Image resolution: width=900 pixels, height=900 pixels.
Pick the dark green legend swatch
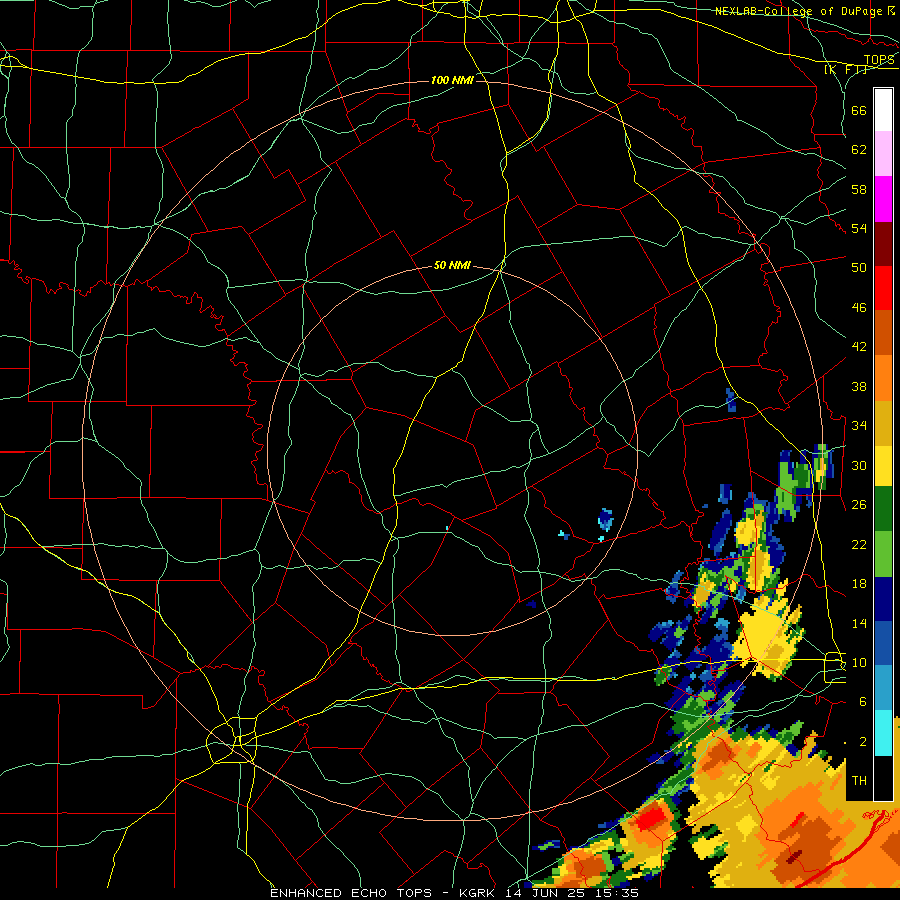(883, 509)
